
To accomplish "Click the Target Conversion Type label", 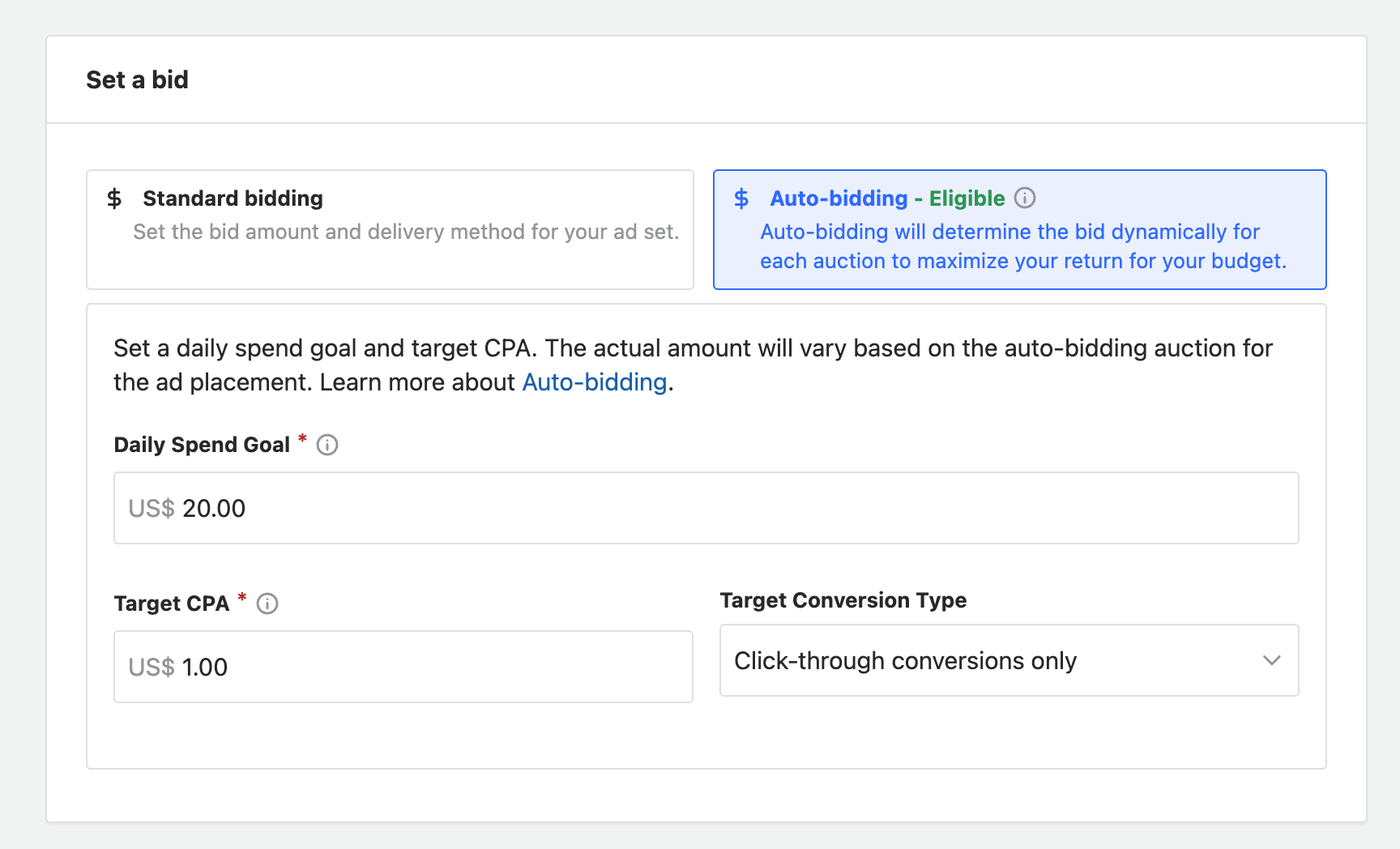I will (843, 600).
